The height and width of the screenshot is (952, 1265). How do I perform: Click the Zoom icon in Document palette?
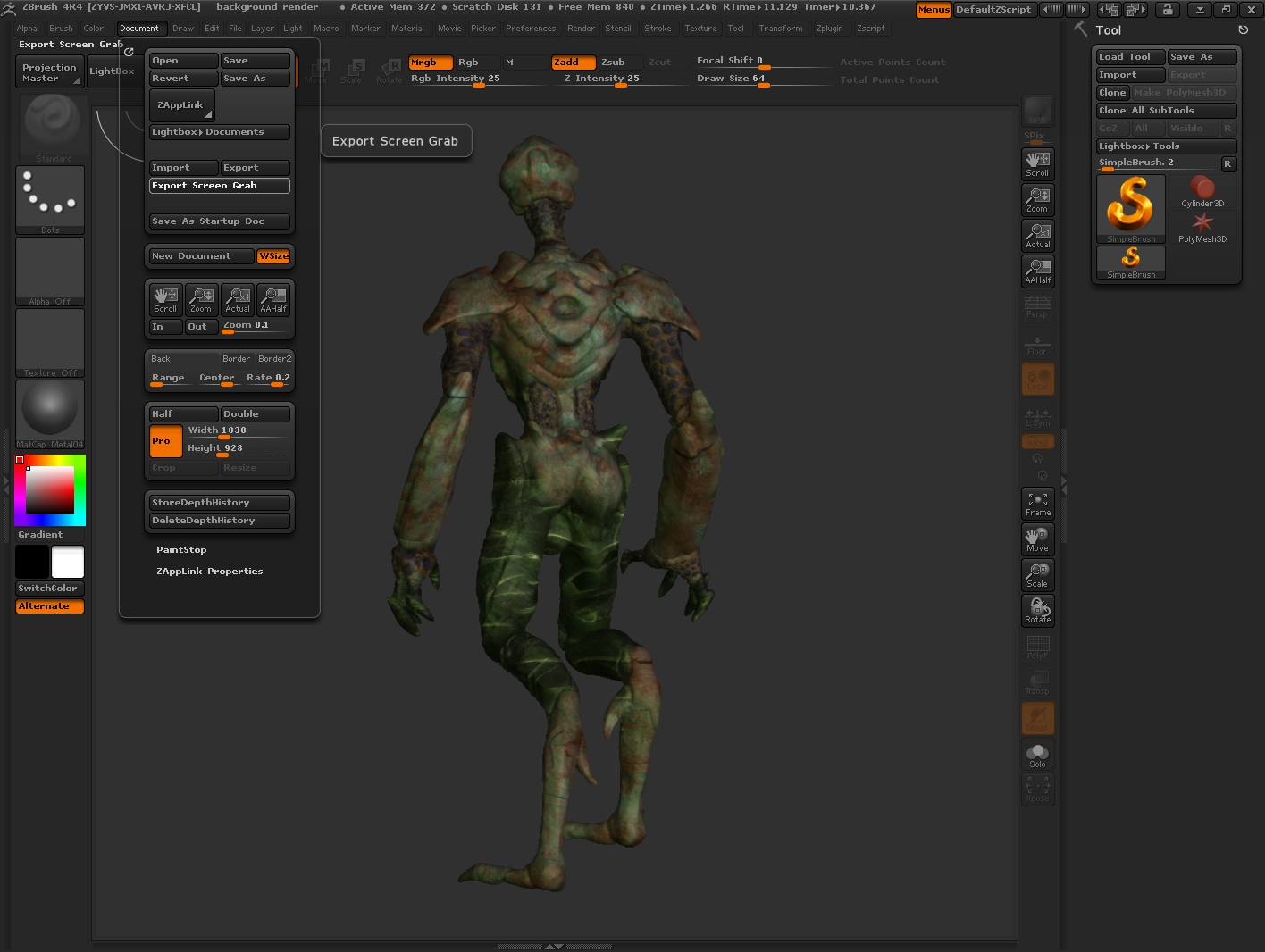(201, 299)
